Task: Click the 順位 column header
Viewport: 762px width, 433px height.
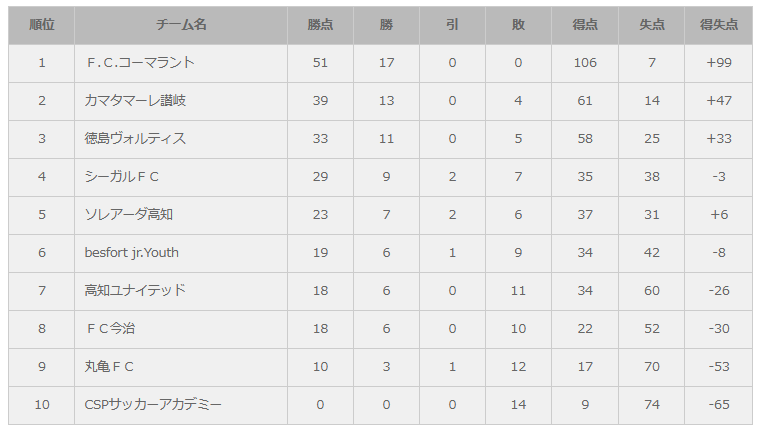Action: 42,25
